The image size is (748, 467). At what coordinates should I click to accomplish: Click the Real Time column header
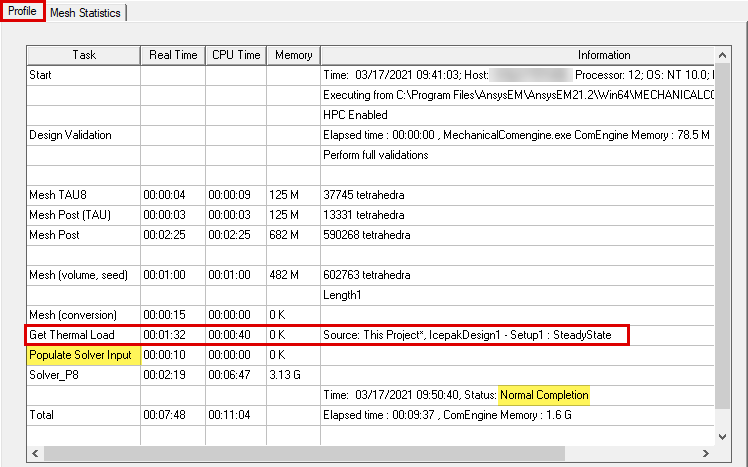pos(172,55)
